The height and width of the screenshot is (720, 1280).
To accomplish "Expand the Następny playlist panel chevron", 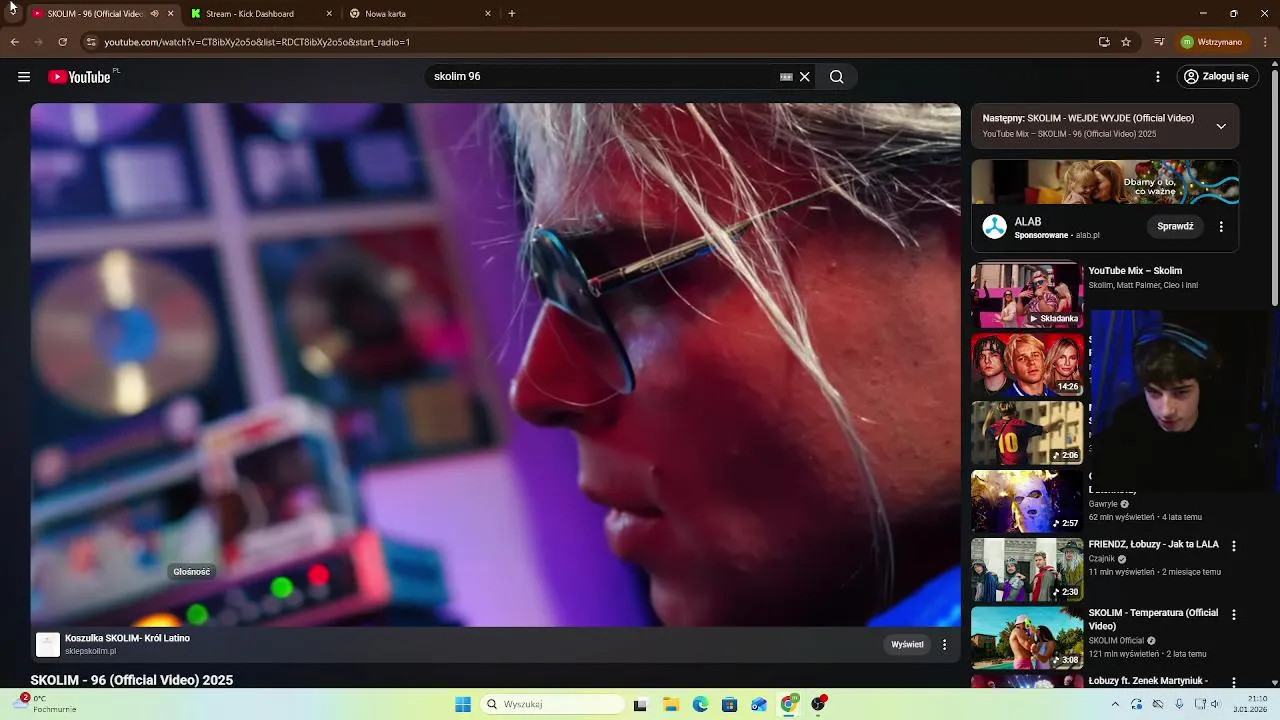I will coord(1221,126).
